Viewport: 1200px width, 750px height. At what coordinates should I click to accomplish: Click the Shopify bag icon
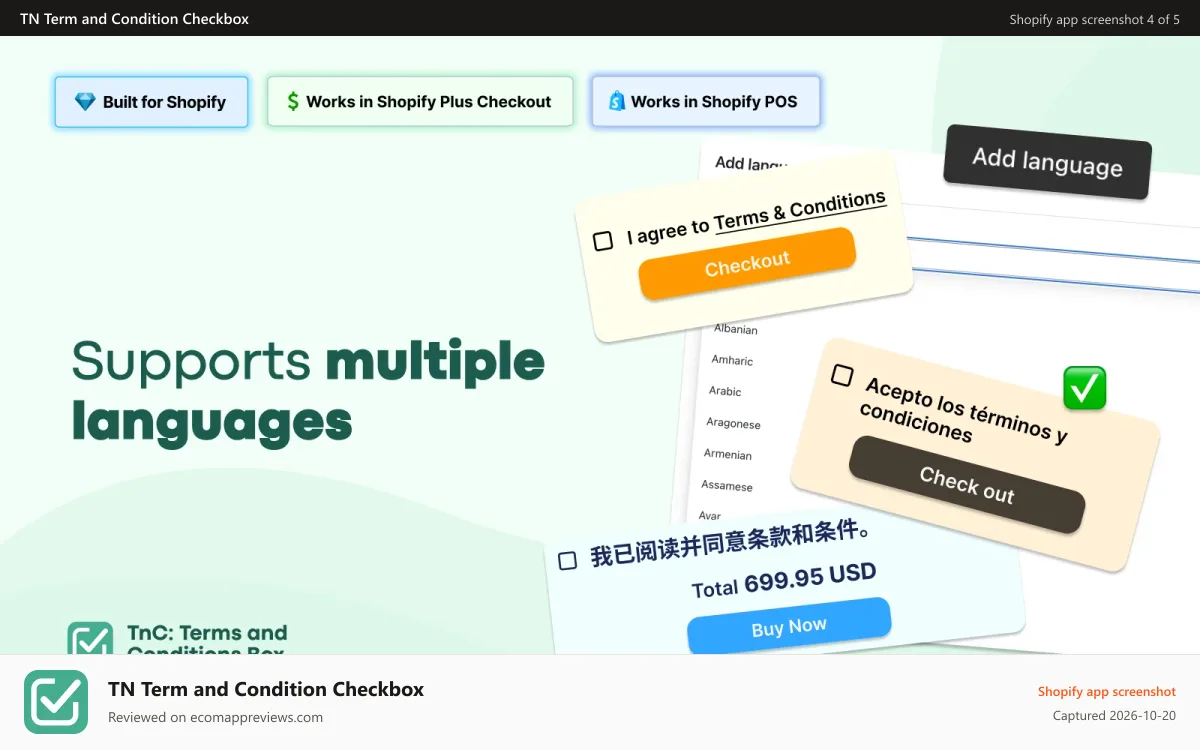click(617, 102)
